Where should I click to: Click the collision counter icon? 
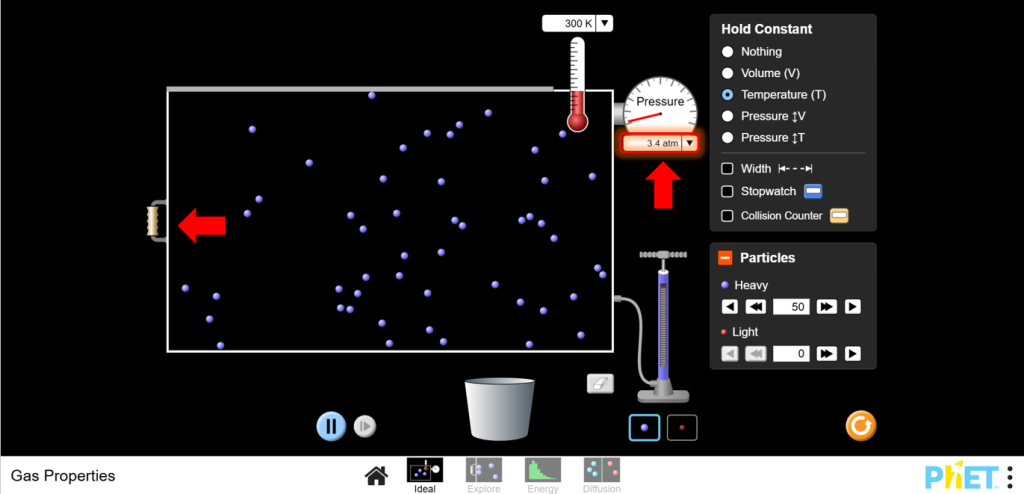[839, 216]
